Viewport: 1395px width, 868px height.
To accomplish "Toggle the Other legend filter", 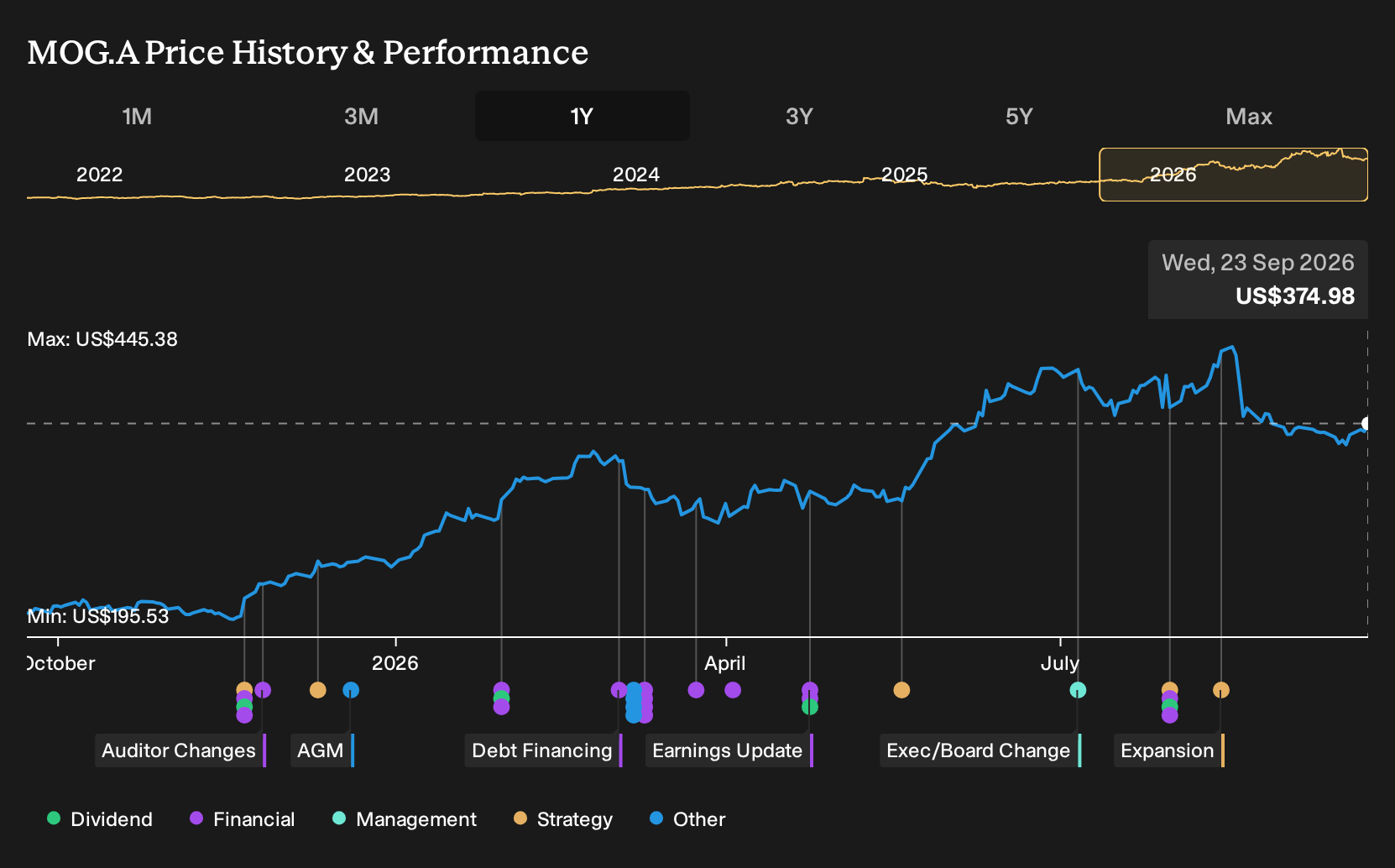I will [687, 819].
